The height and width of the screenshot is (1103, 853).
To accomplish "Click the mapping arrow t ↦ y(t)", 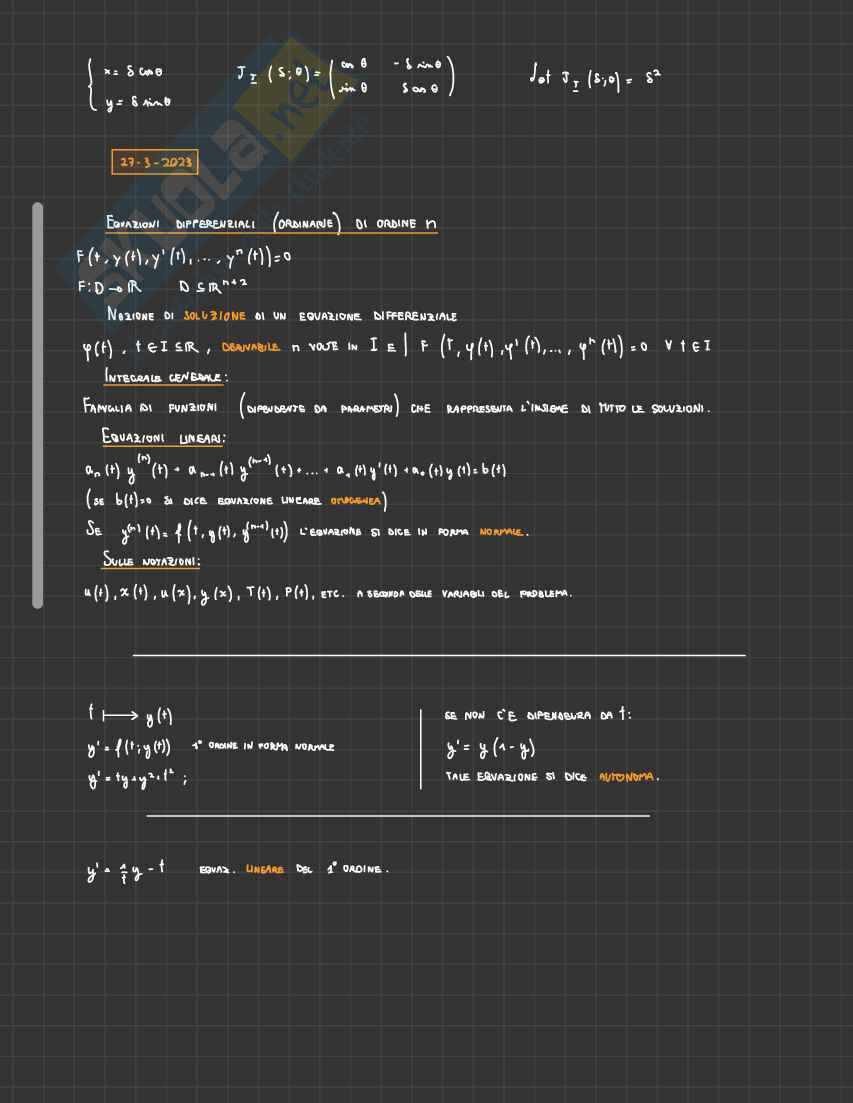I will (130, 716).
